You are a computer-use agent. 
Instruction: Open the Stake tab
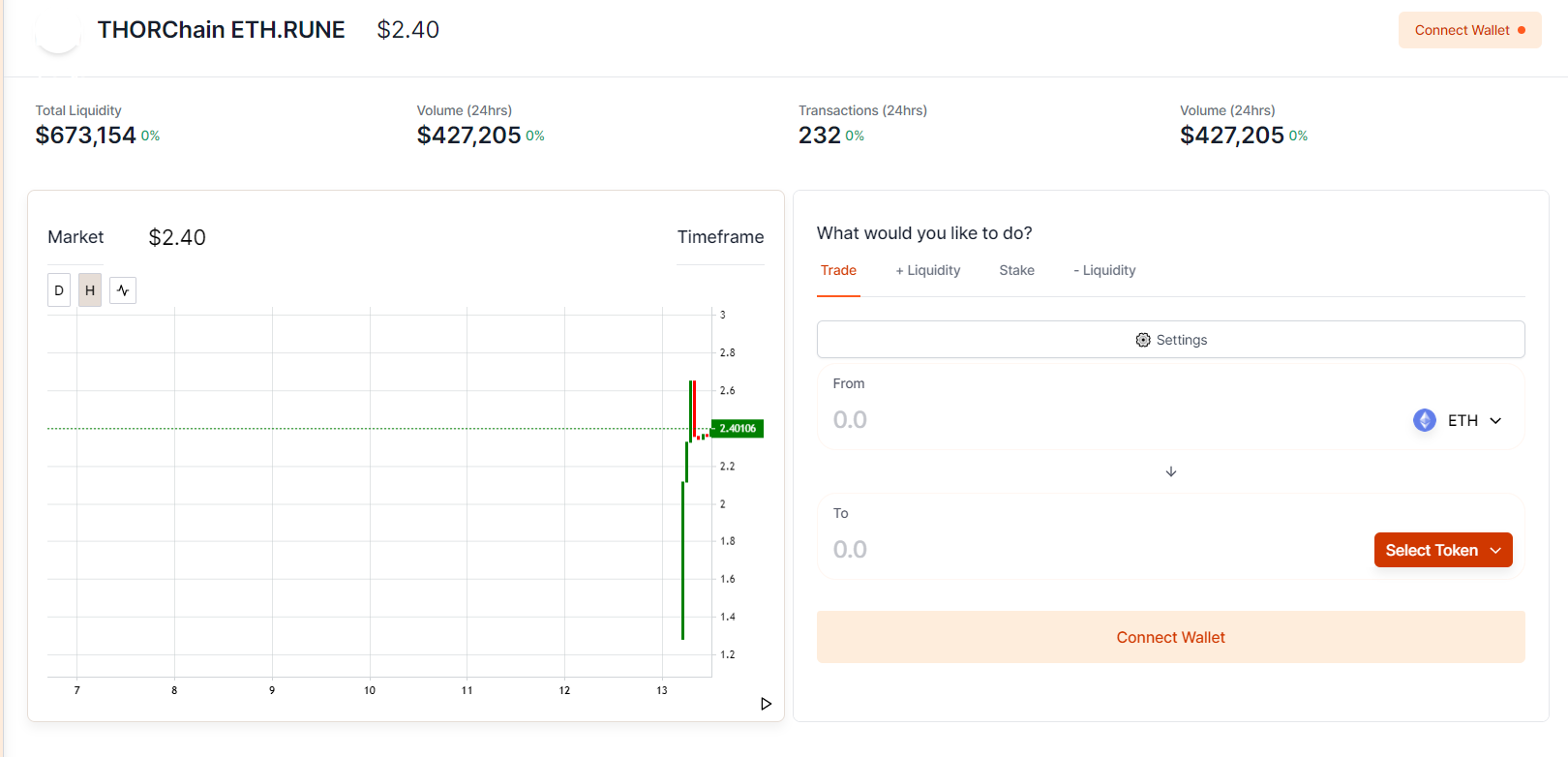pos(1016,270)
